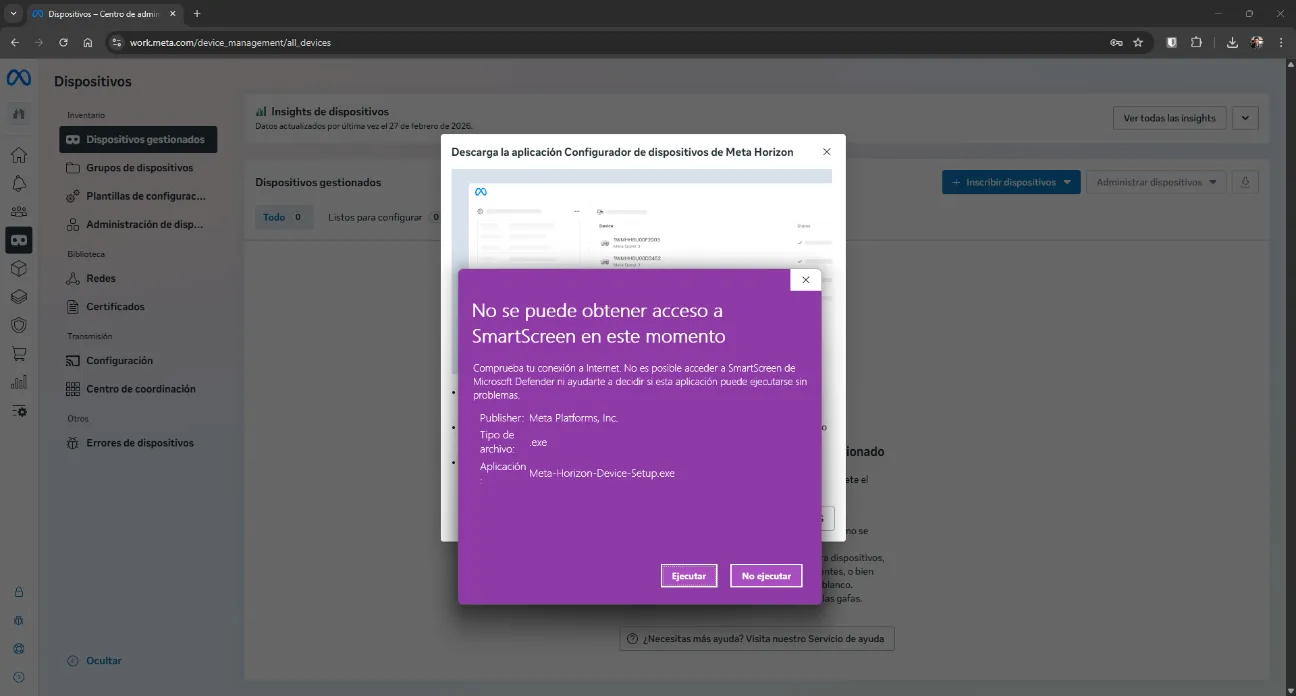Open the cube apps icon in left rail
The image size is (1296, 696).
(18, 268)
